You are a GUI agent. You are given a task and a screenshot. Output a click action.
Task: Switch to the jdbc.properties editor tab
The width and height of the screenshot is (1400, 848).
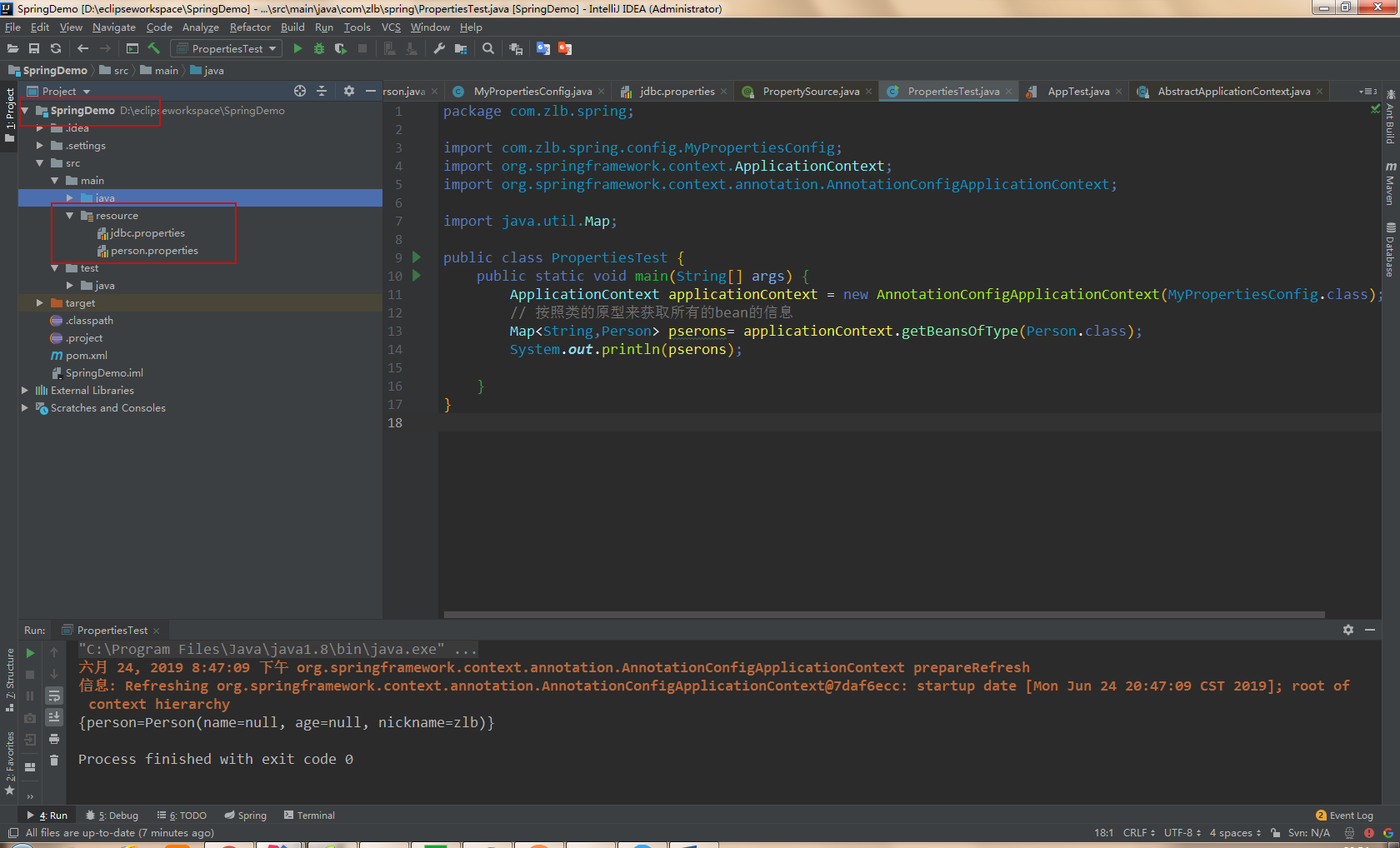(676, 92)
